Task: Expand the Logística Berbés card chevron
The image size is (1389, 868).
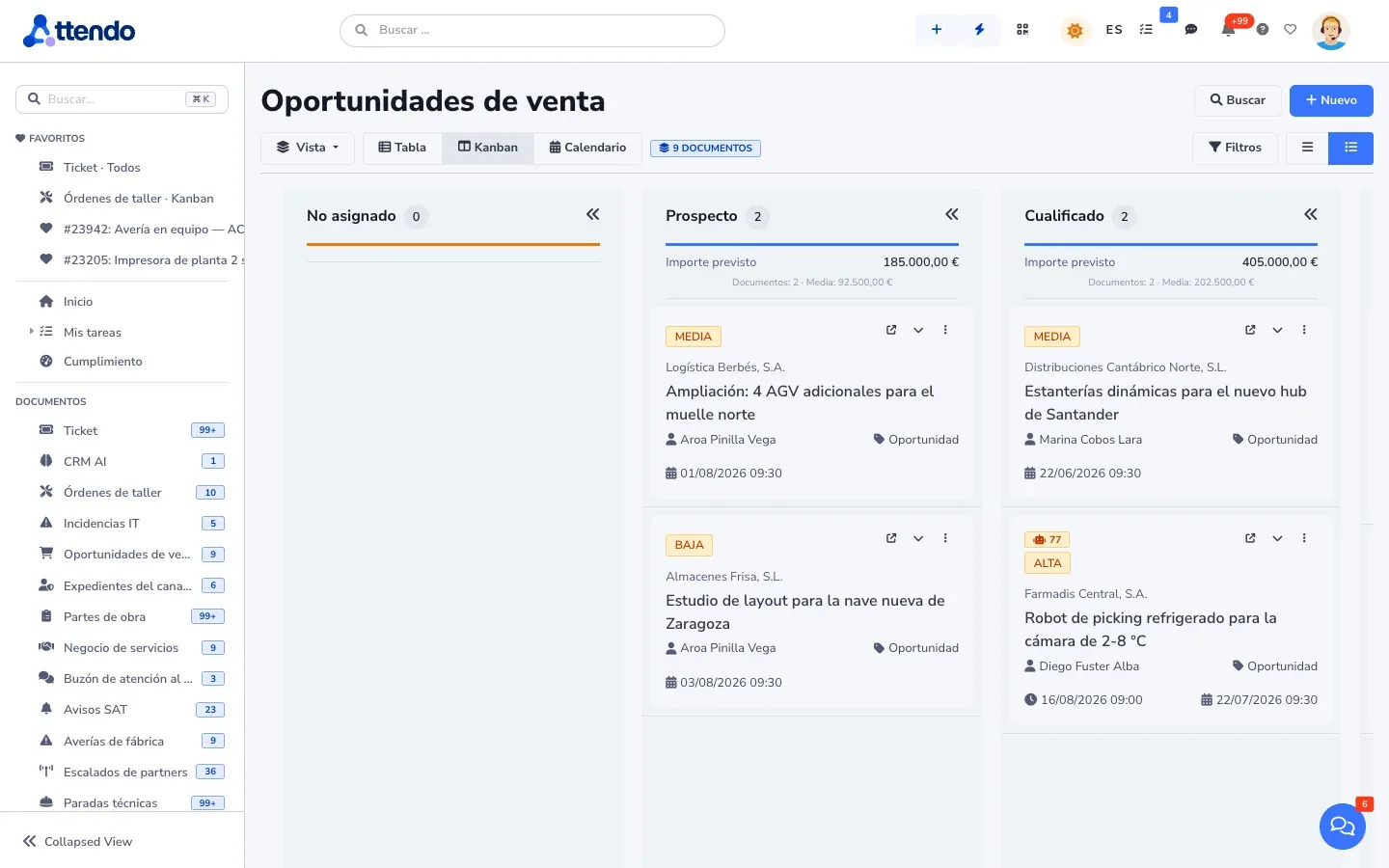Action: coord(918,330)
